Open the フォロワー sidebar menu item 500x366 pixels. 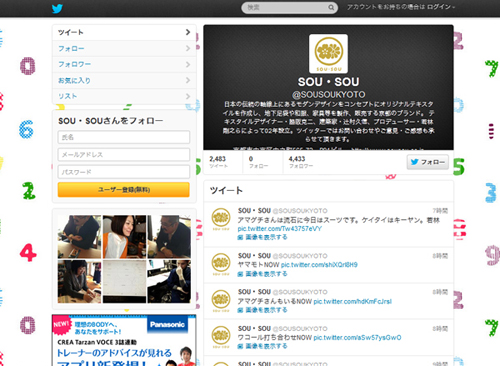[124, 64]
